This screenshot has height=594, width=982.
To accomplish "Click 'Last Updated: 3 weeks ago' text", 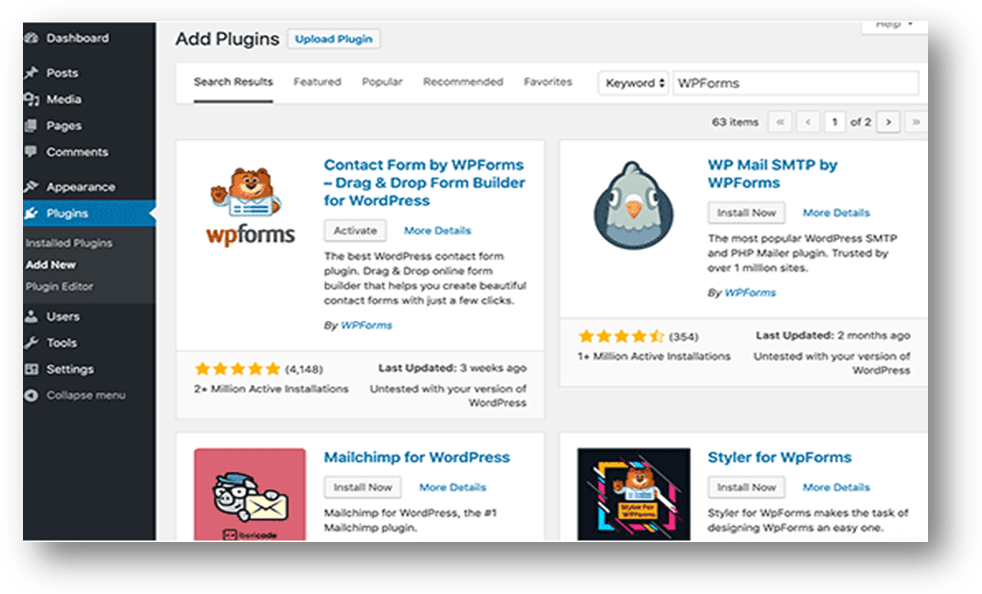I will pyautogui.click(x=452, y=368).
